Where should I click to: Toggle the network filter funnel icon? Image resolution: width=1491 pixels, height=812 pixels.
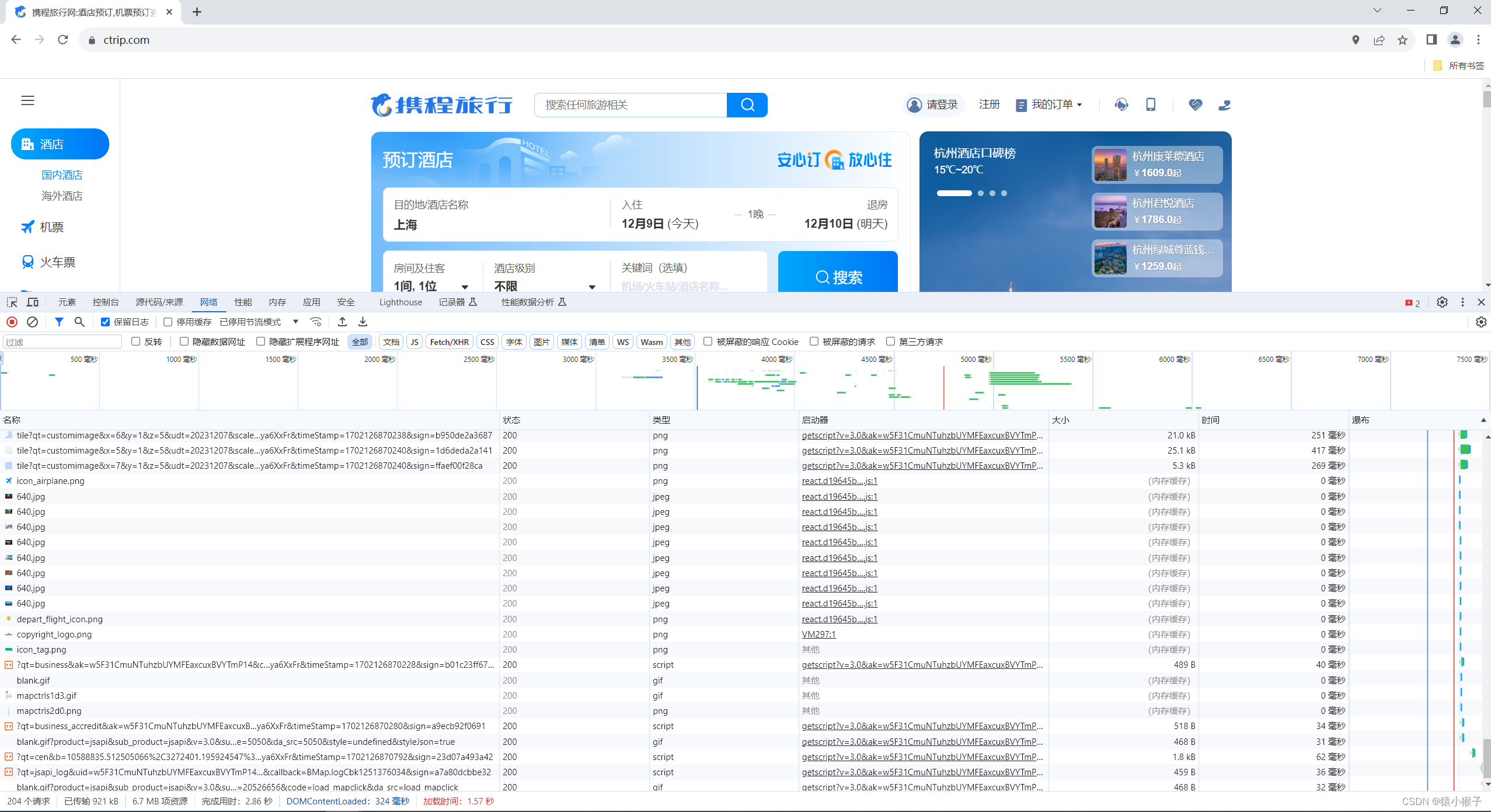[59, 322]
